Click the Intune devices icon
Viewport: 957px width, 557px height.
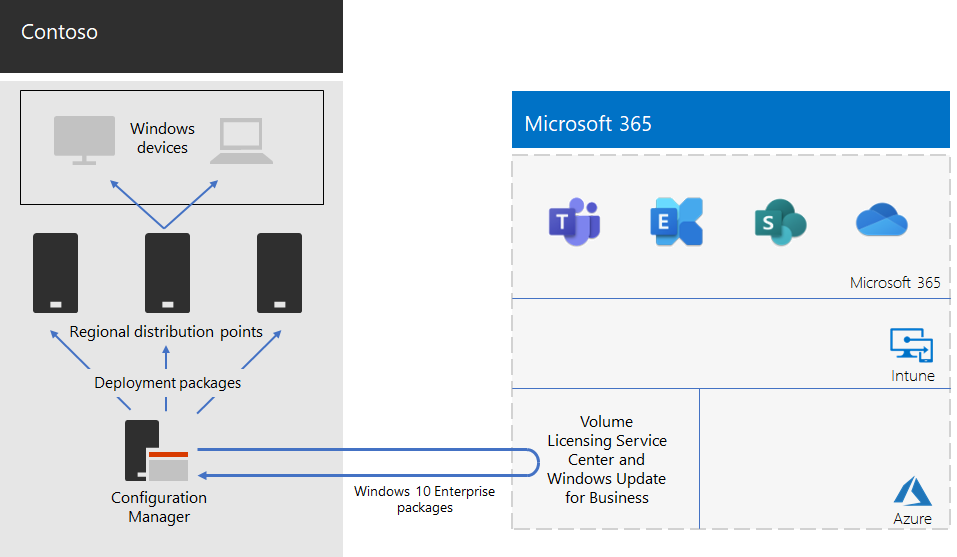click(x=911, y=345)
